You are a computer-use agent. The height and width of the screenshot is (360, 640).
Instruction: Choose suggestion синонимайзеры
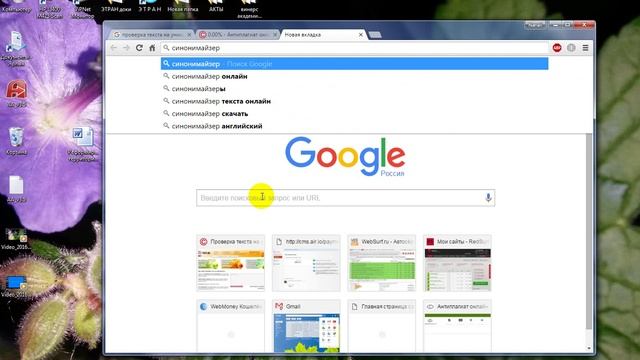(354, 89)
